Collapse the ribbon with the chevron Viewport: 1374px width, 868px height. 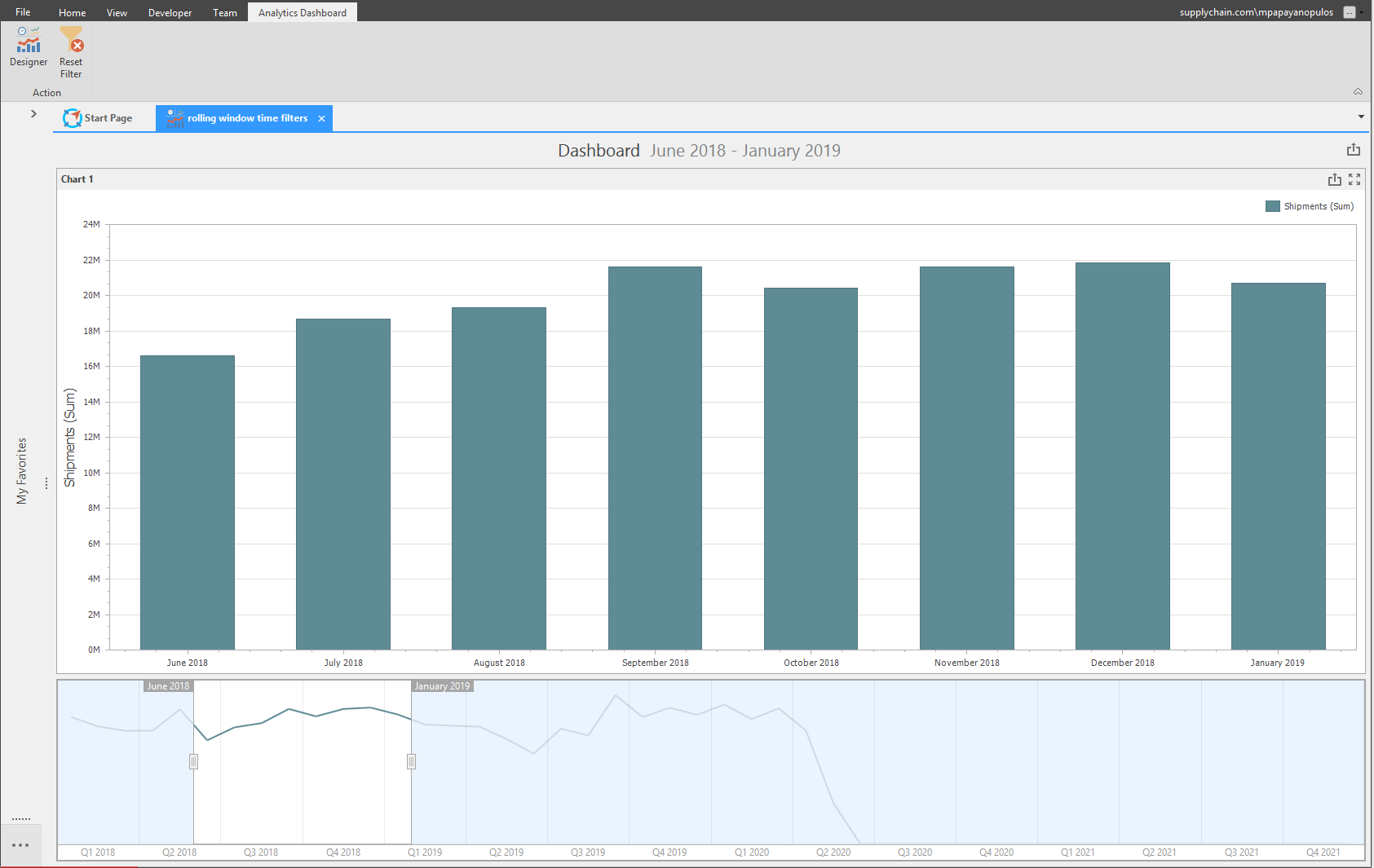[x=1358, y=91]
